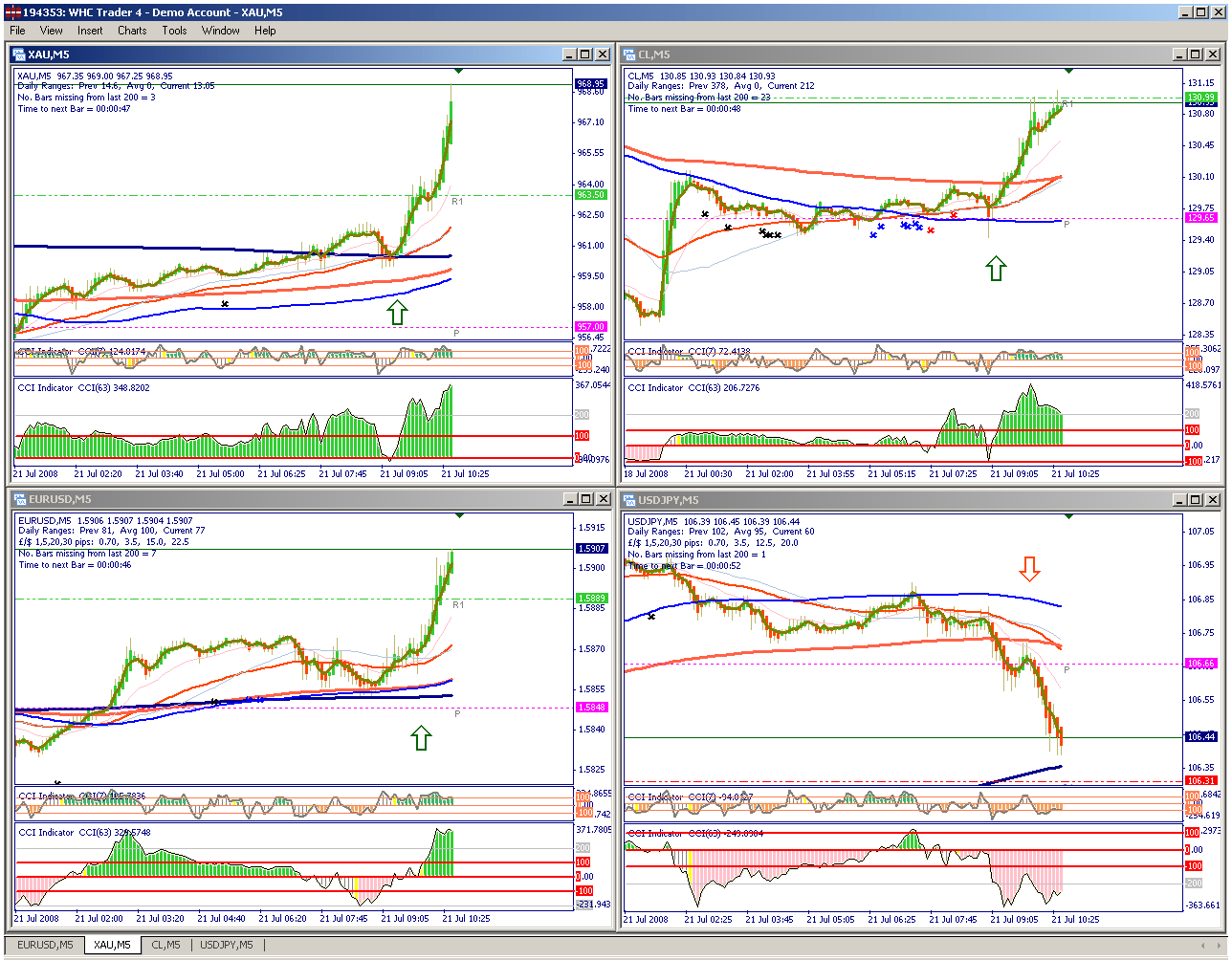This screenshot has height=960, width=1232.
Task: Open the View menu
Action: (x=52, y=31)
